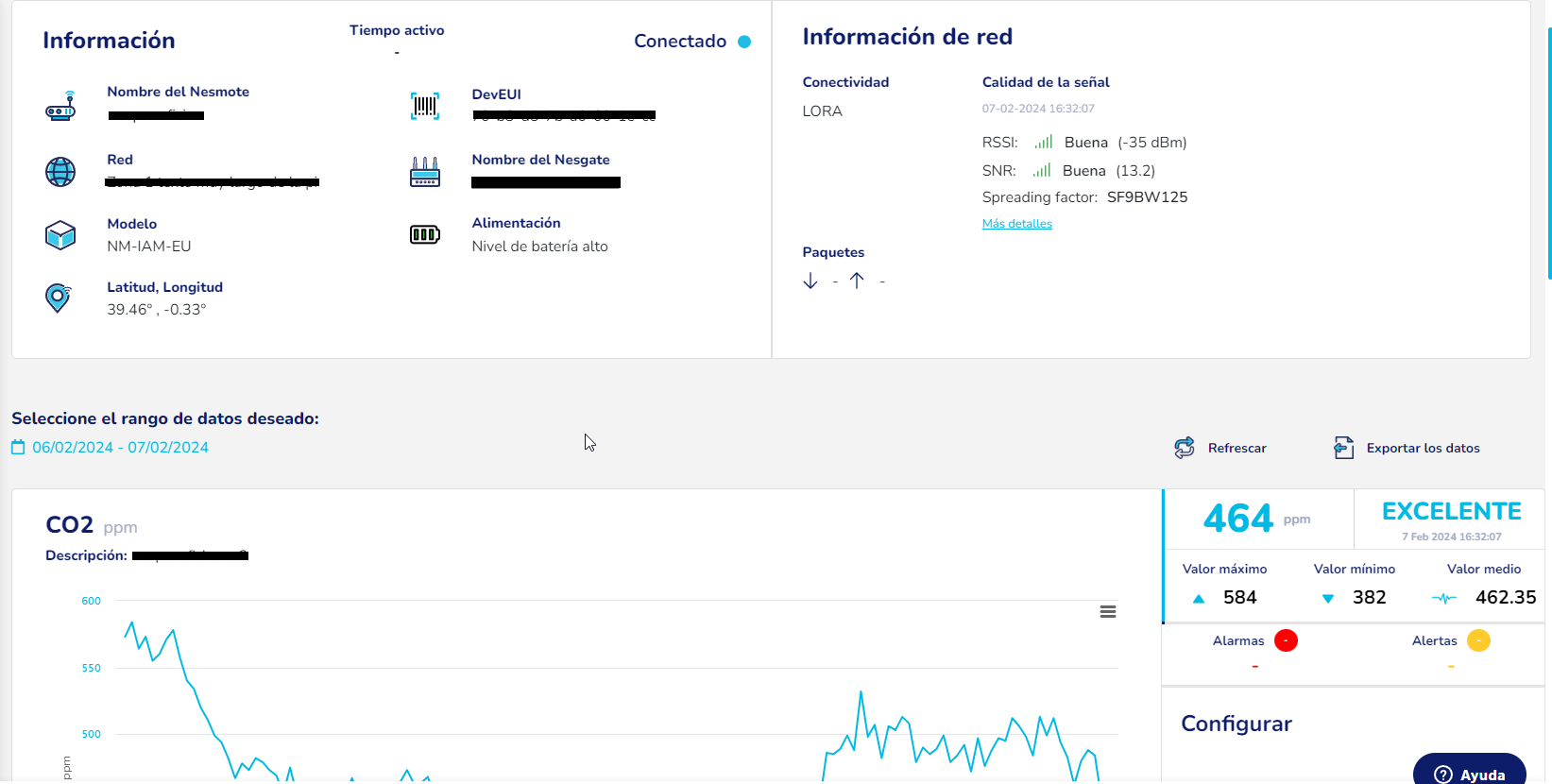Click the blue Conectado status dot
The width and height of the screenshot is (1552, 784).
[x=744, y=42]
